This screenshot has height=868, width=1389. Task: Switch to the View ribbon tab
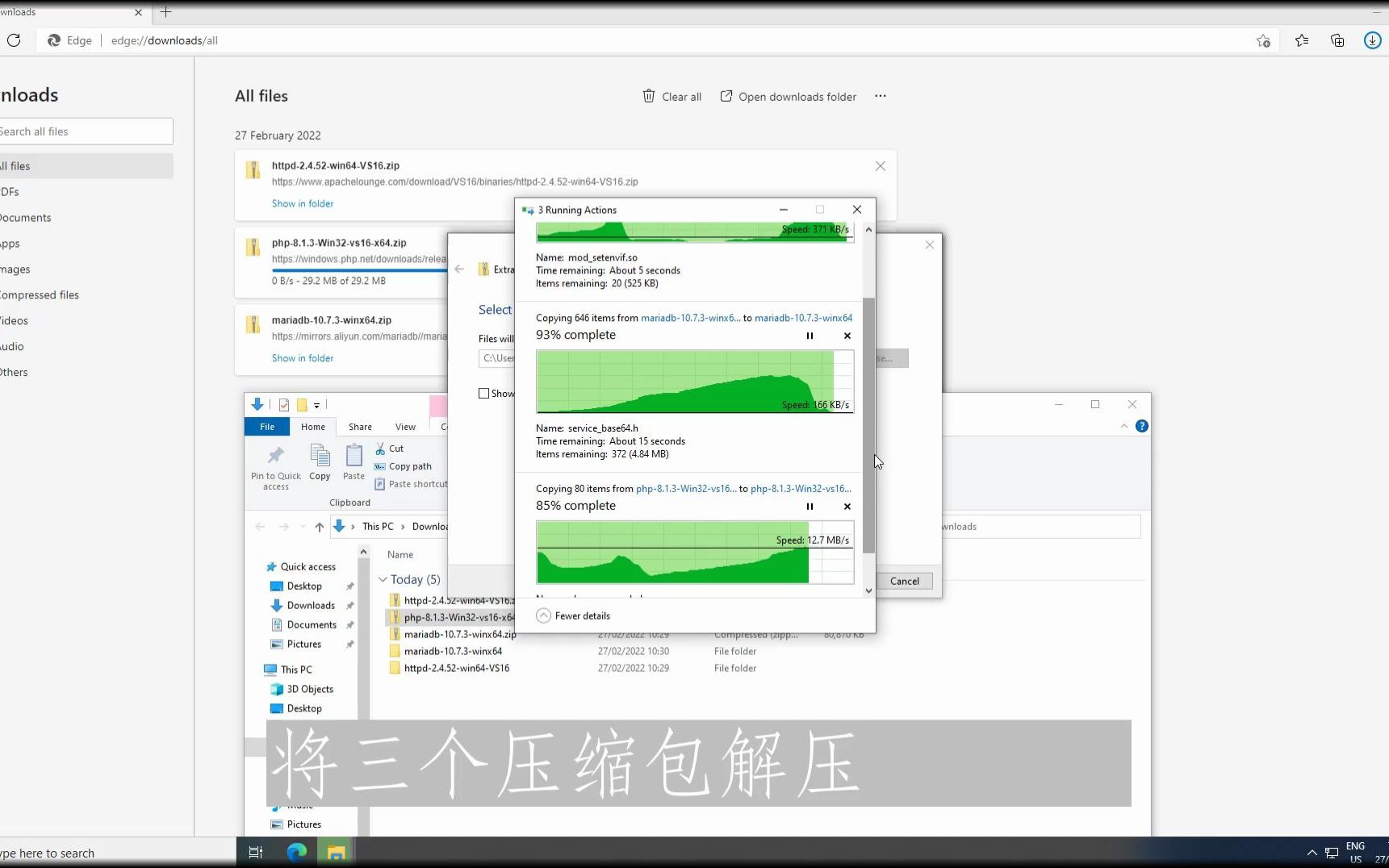pyautogui.click(x=406, y=427)
